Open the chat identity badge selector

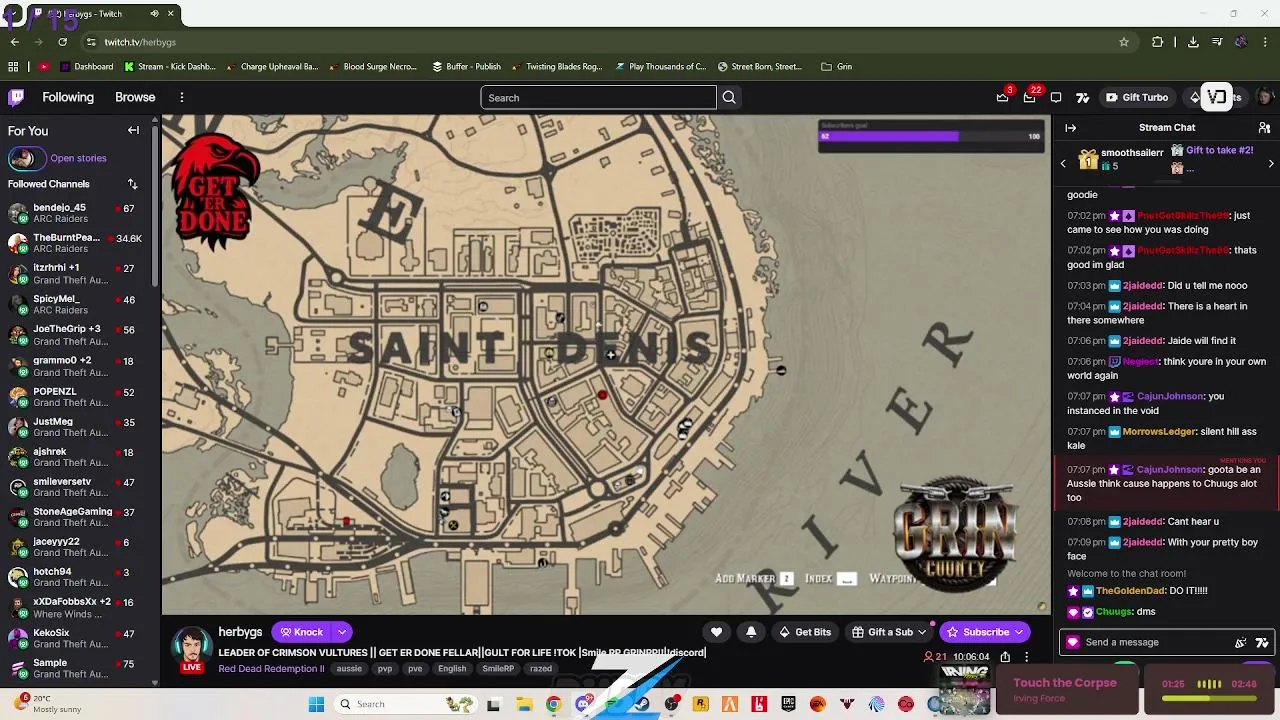tap(1073, 643)
